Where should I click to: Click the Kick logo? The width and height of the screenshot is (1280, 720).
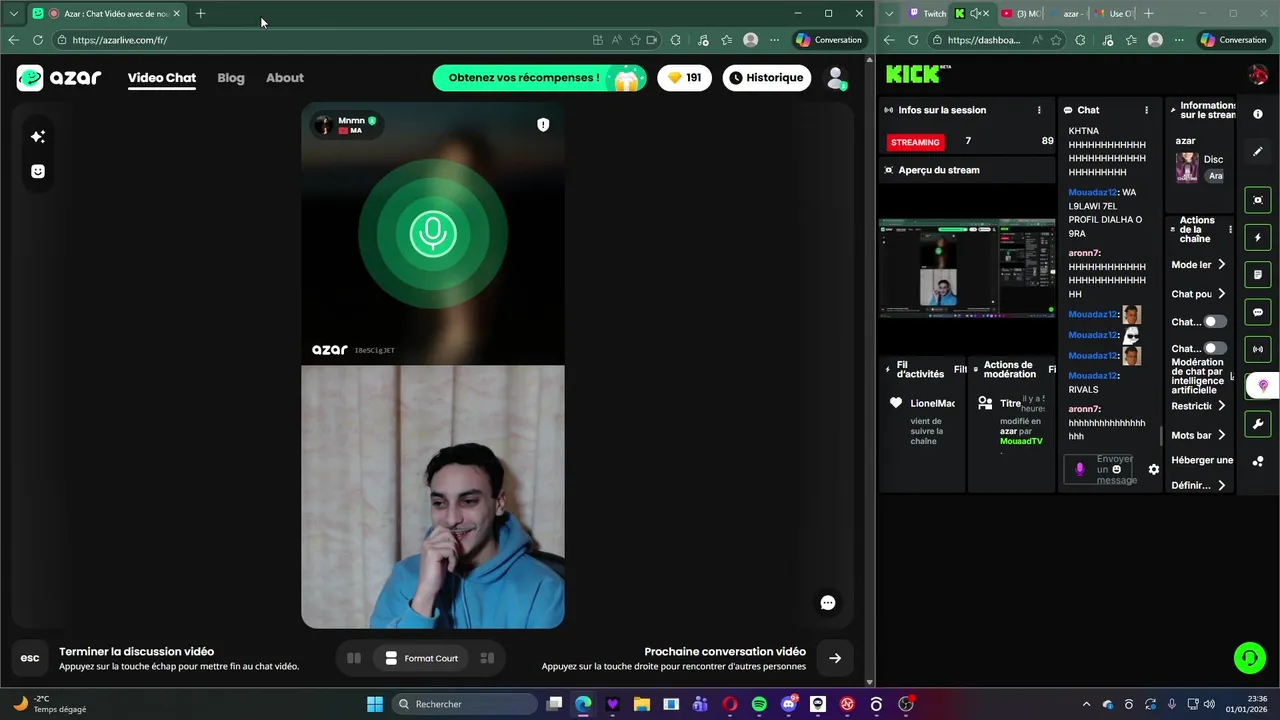click(913, 74)
